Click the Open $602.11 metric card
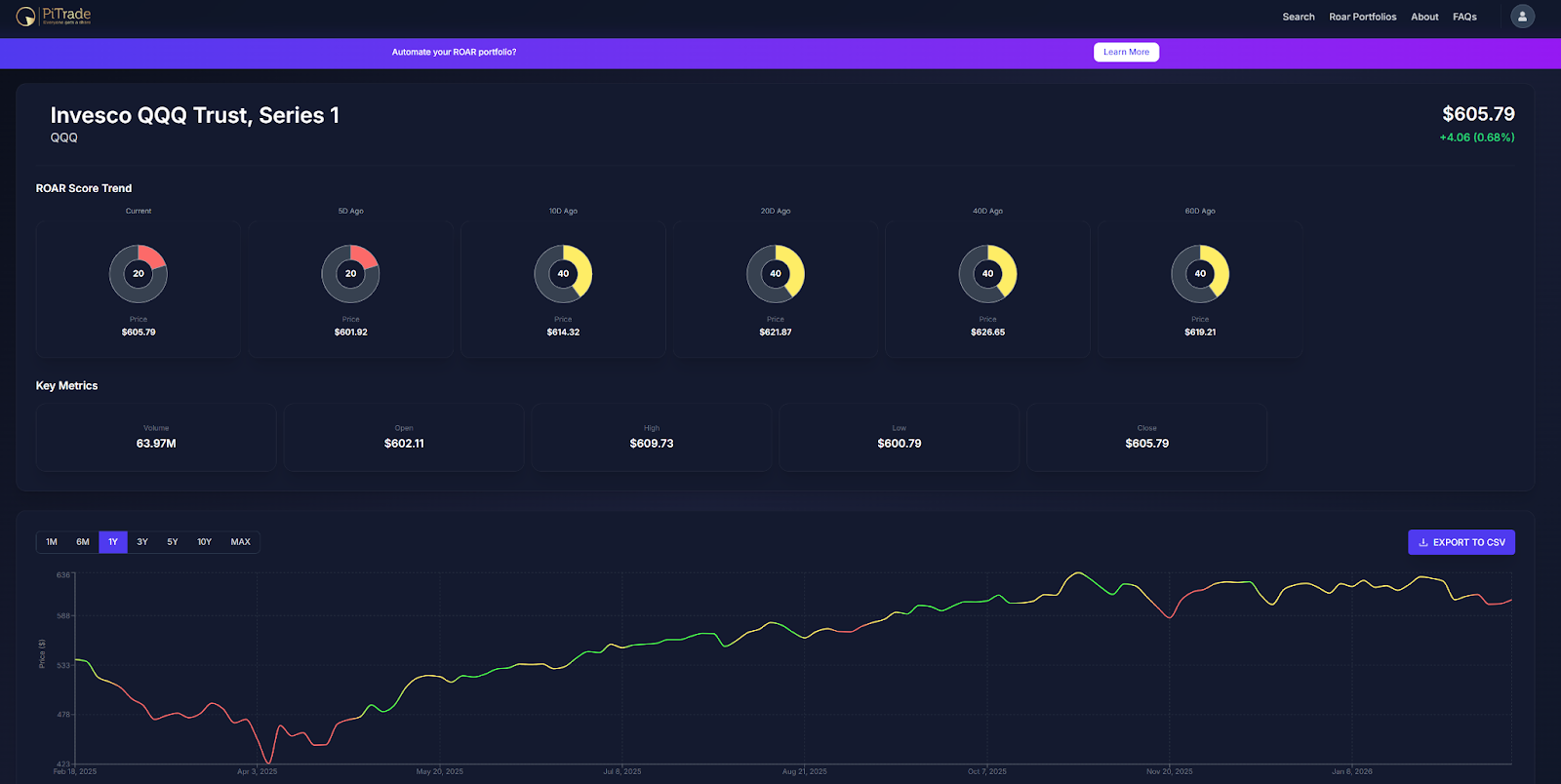Screen dimensions: 1561x784 coord(404,437)
